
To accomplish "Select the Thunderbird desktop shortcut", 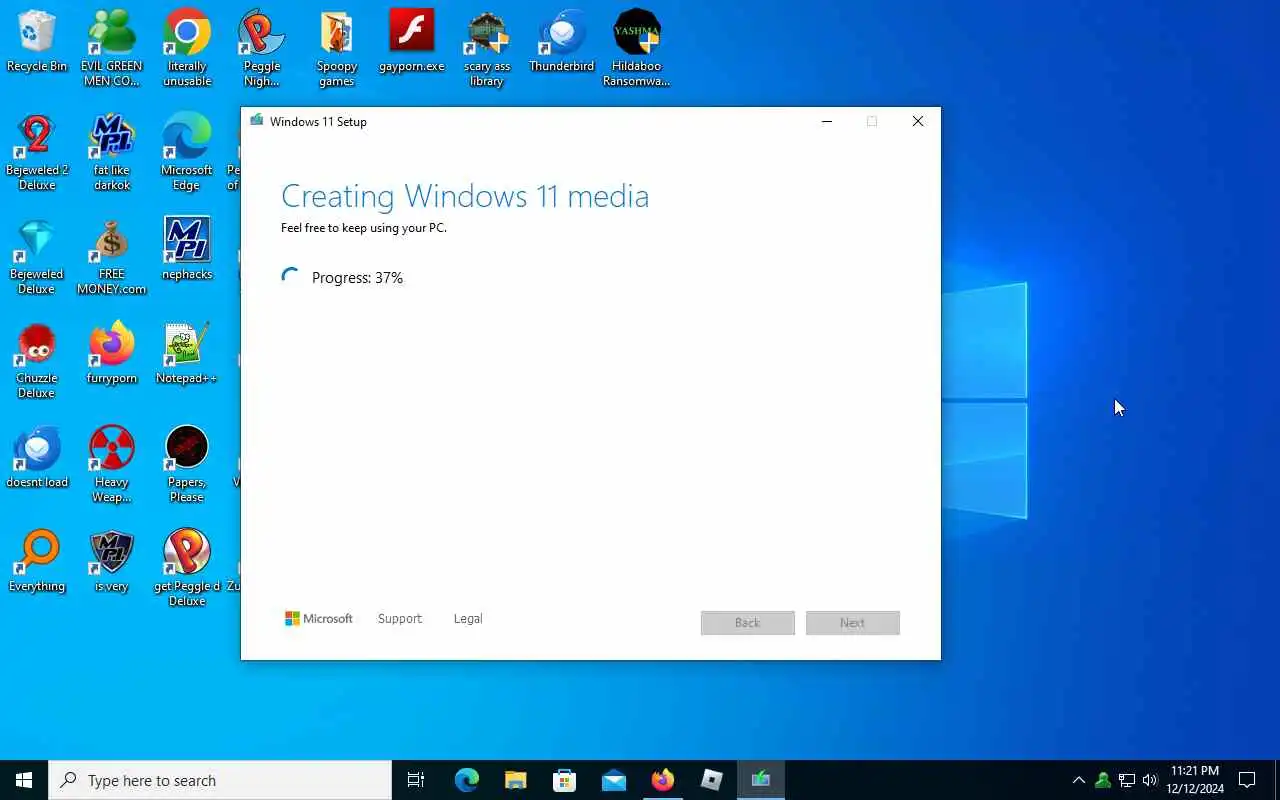I will click(x=562, y=41).
